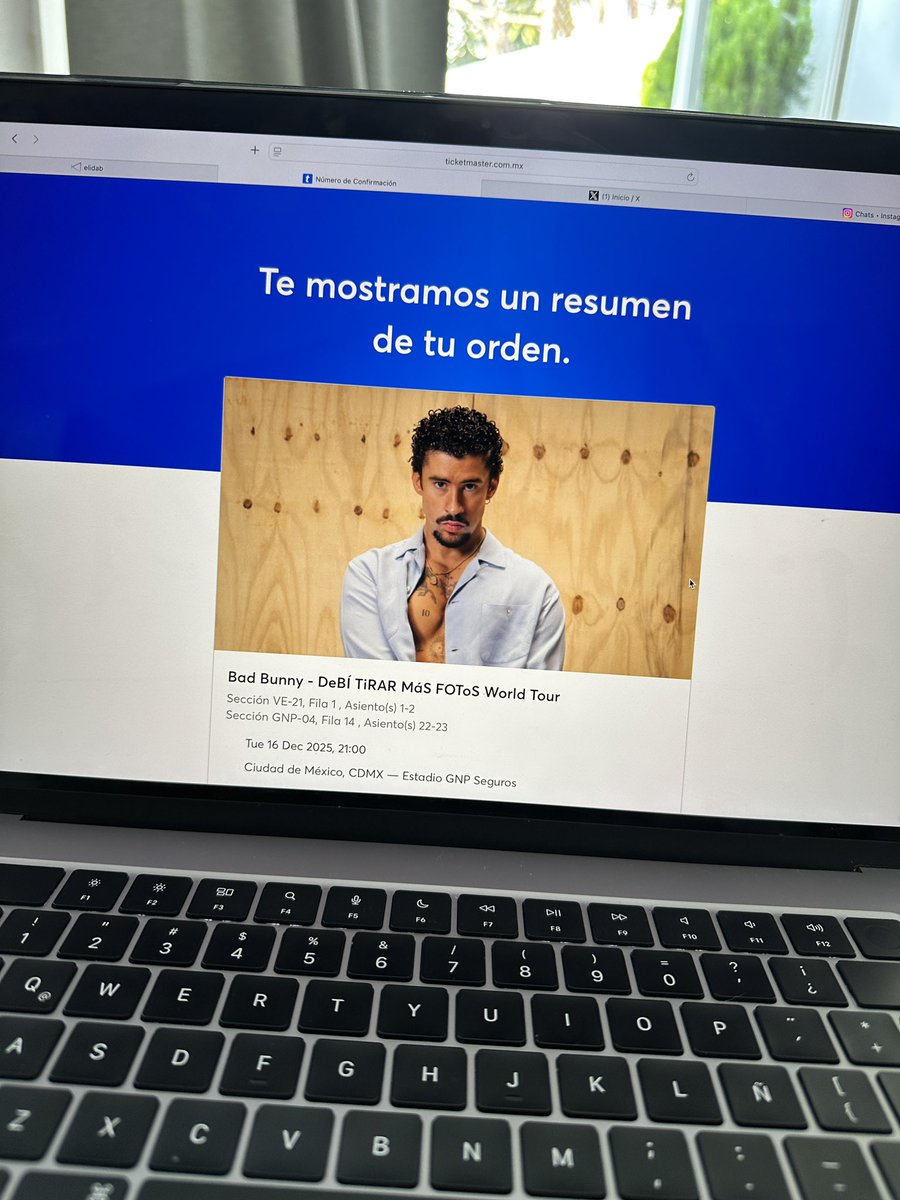This screenshot has height=1200, width=900.
Task: Focus the ticketmaster.com.mx address field
Action: [484, 165]
